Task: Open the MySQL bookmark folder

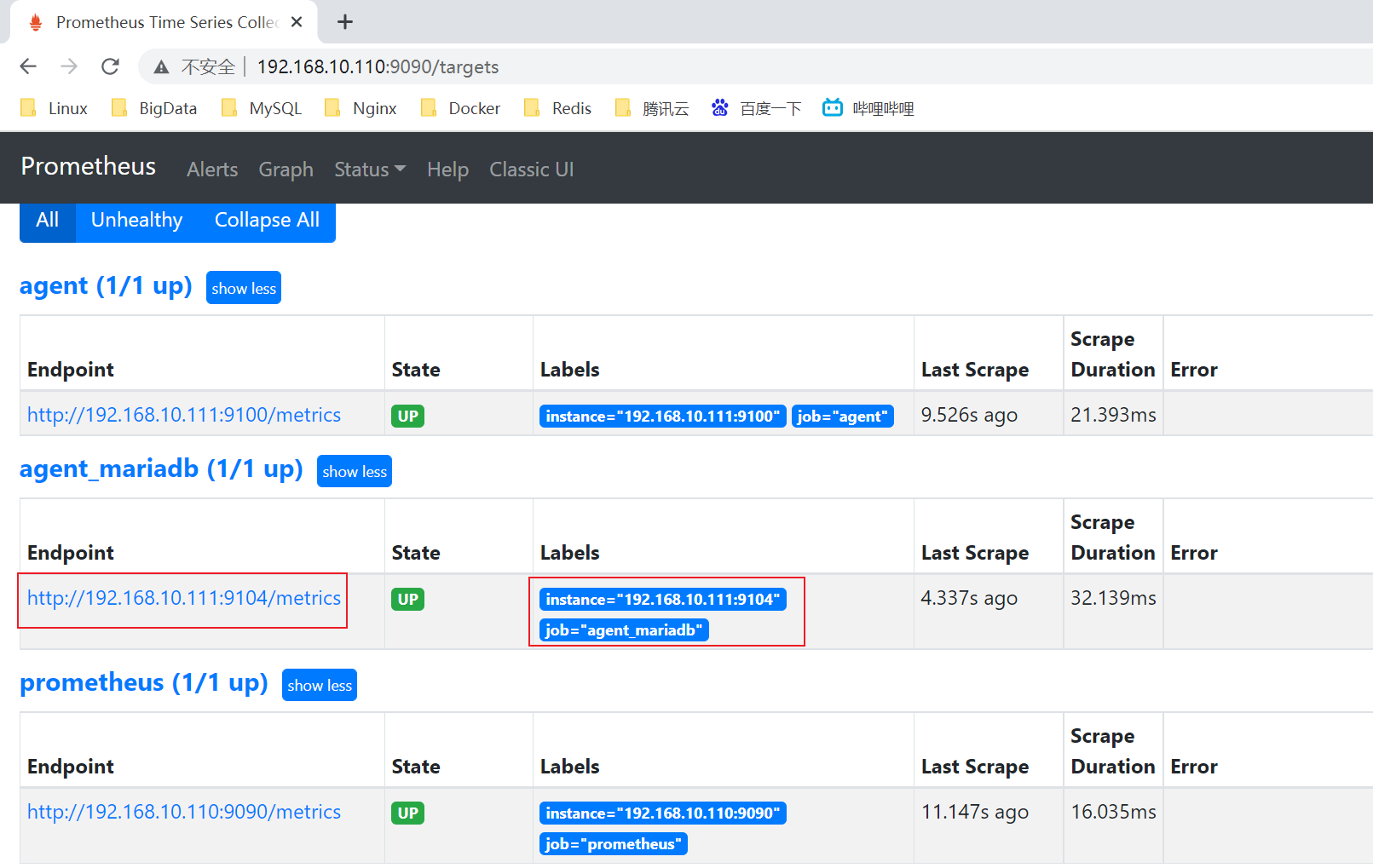Action: [x=261, y=108]
